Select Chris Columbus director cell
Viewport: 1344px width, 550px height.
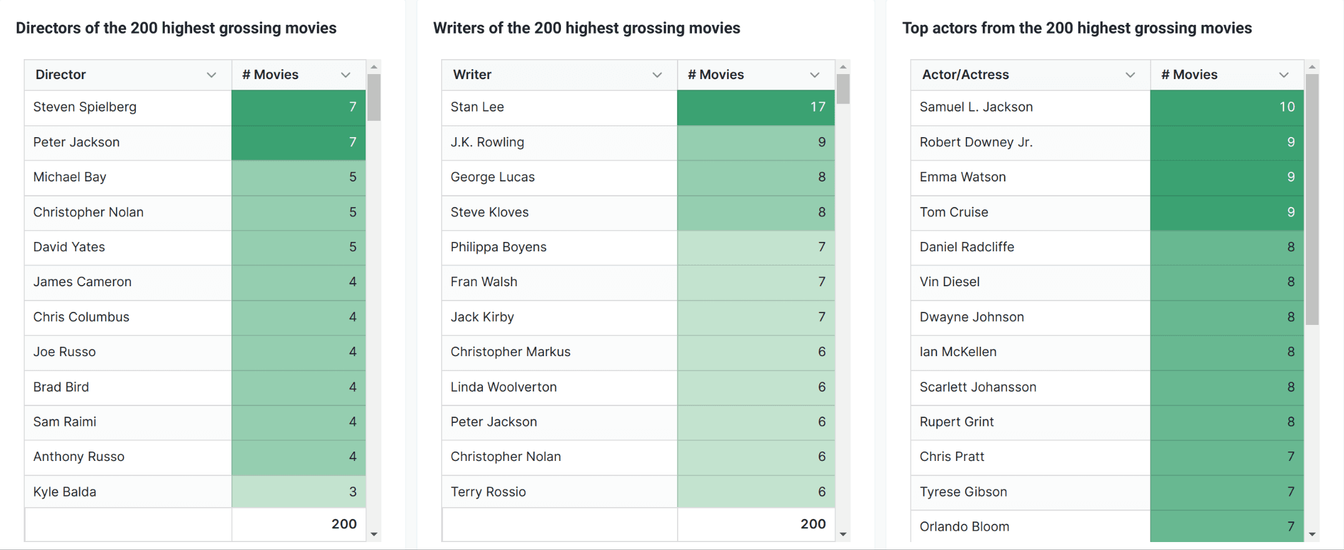pos(128,317)
